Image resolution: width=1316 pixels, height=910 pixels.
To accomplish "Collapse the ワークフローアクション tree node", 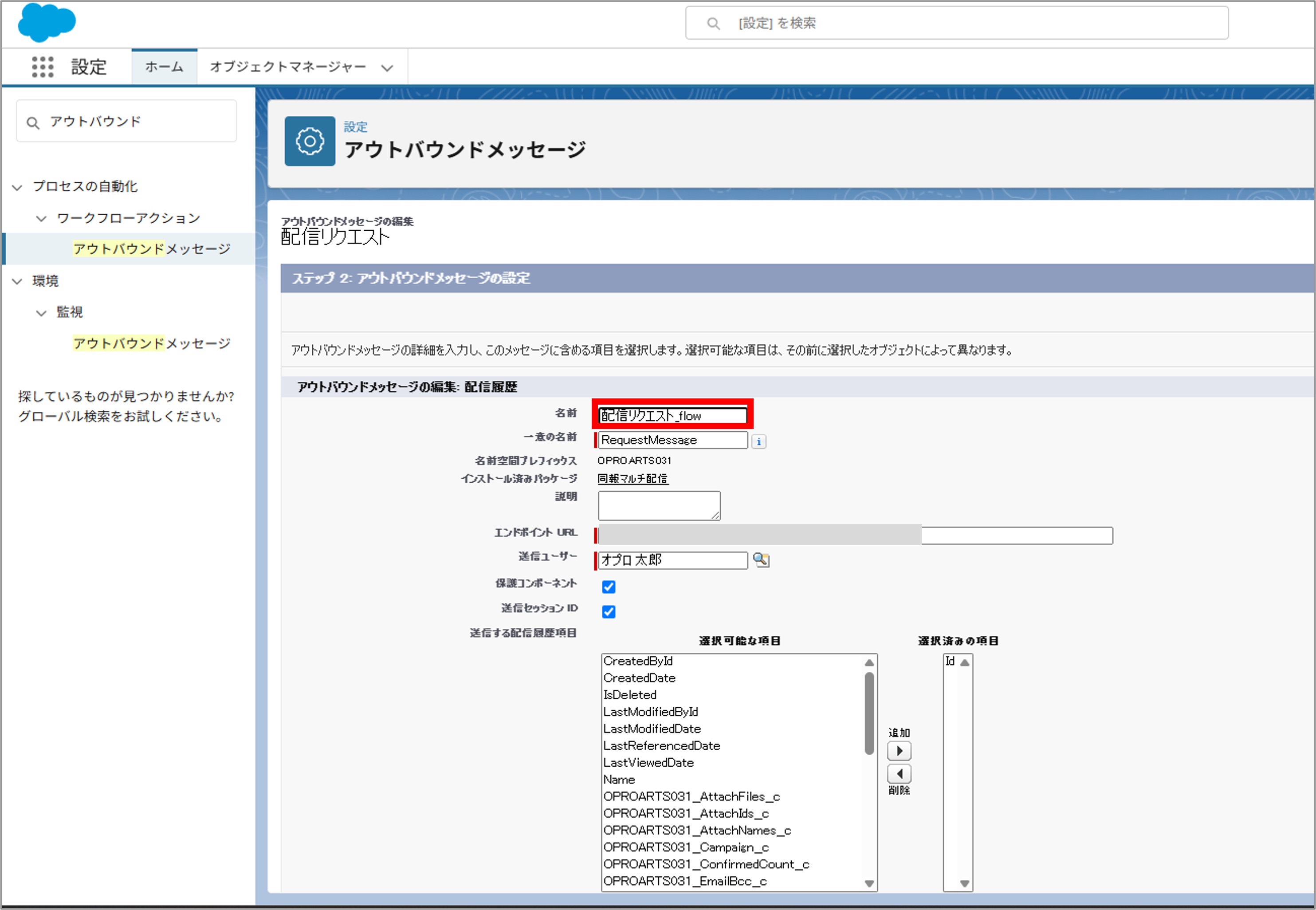I will pyautogui.click(x=41, y=218).
